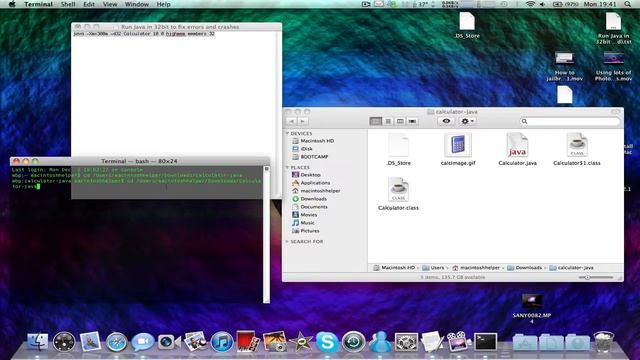This screenshot has height=360, width=640.
Task: Open Safari from the Dock
Action: point(116,342)
